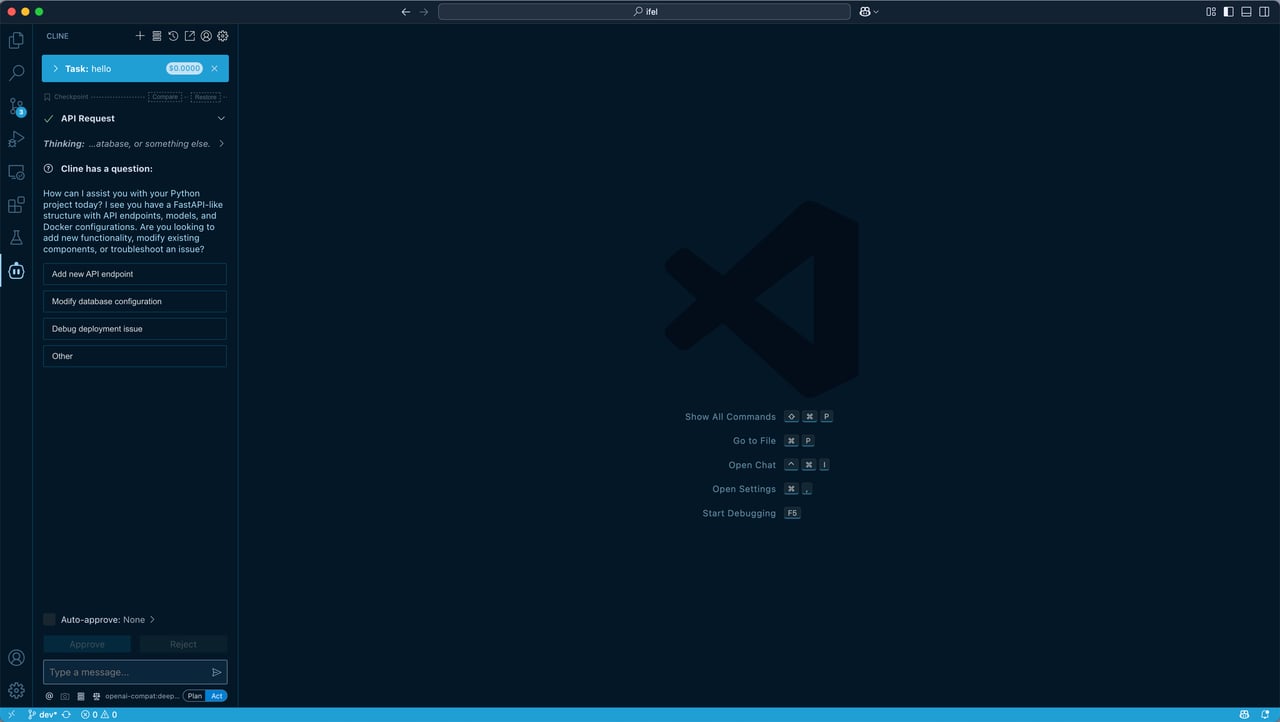
Task: Click the Restore checkpoint button
Action: click(205, 97)
